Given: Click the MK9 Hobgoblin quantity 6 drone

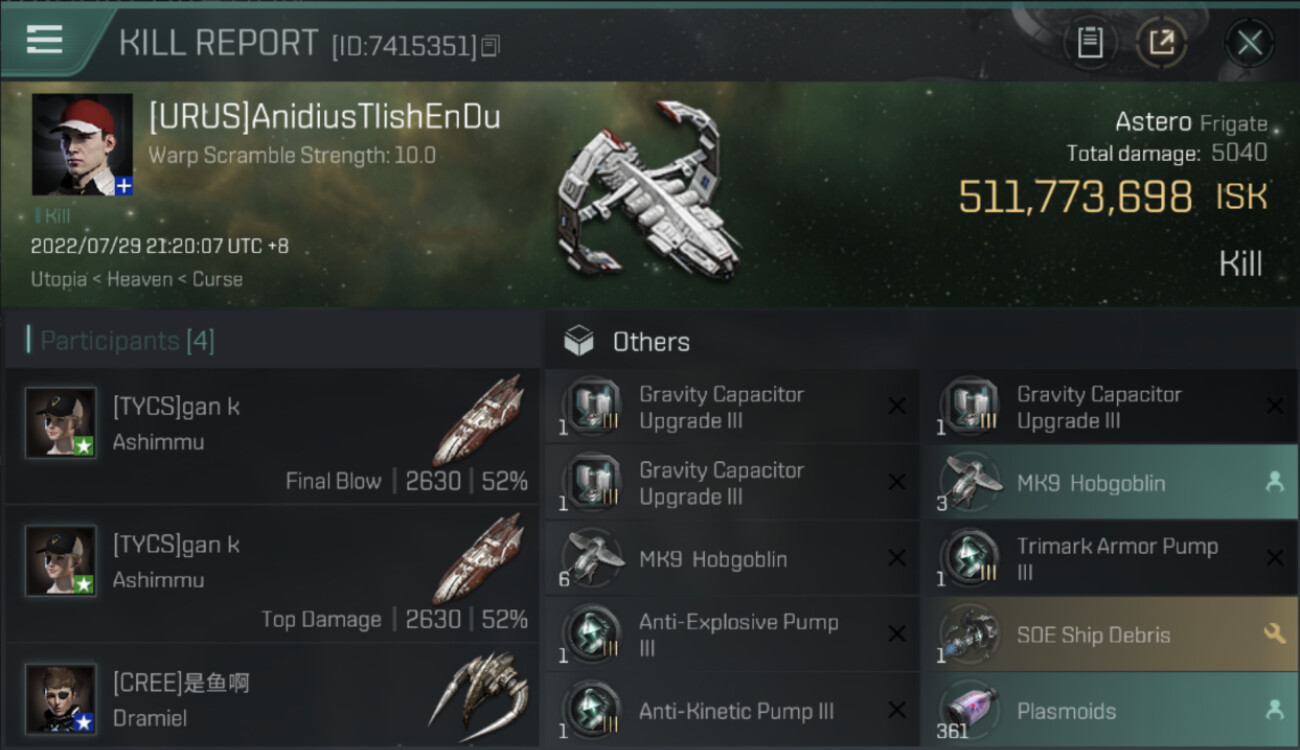Looking at the screenshot, I should click(x=731, y=559).
